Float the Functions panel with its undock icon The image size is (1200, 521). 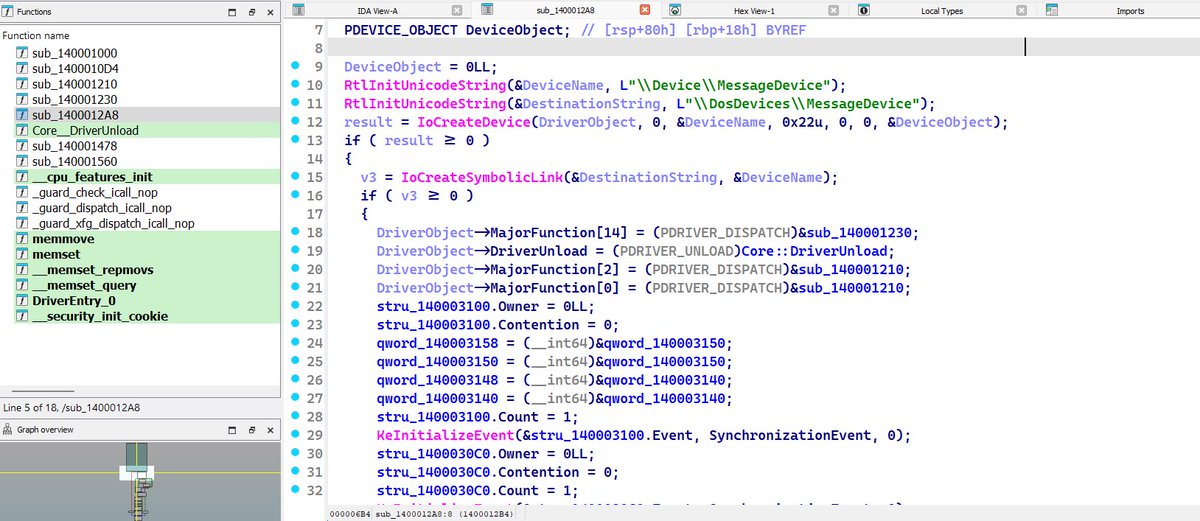click(x=252, y=12)
